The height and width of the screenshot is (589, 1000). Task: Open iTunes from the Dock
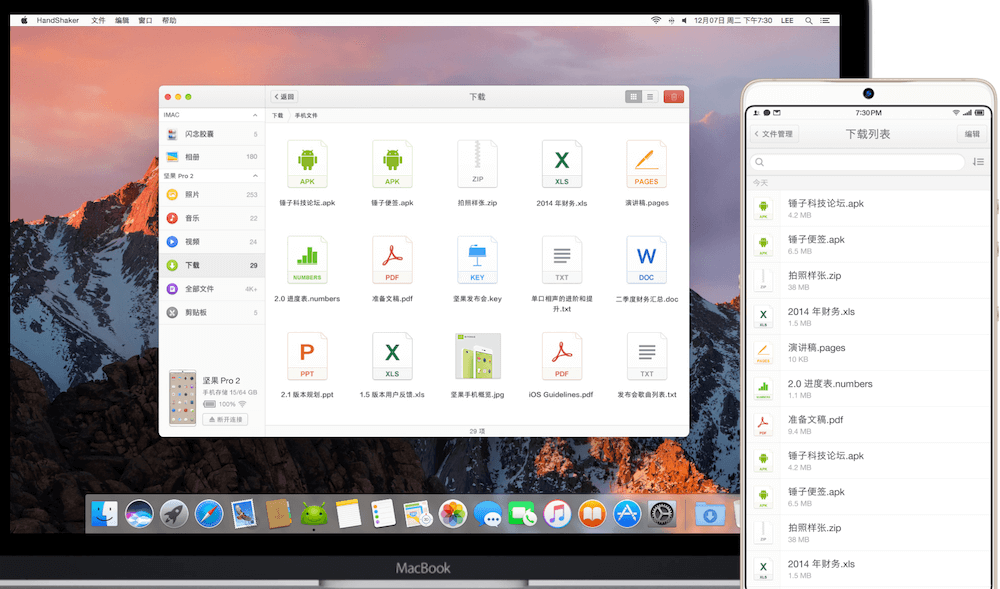tap(557, 514)
